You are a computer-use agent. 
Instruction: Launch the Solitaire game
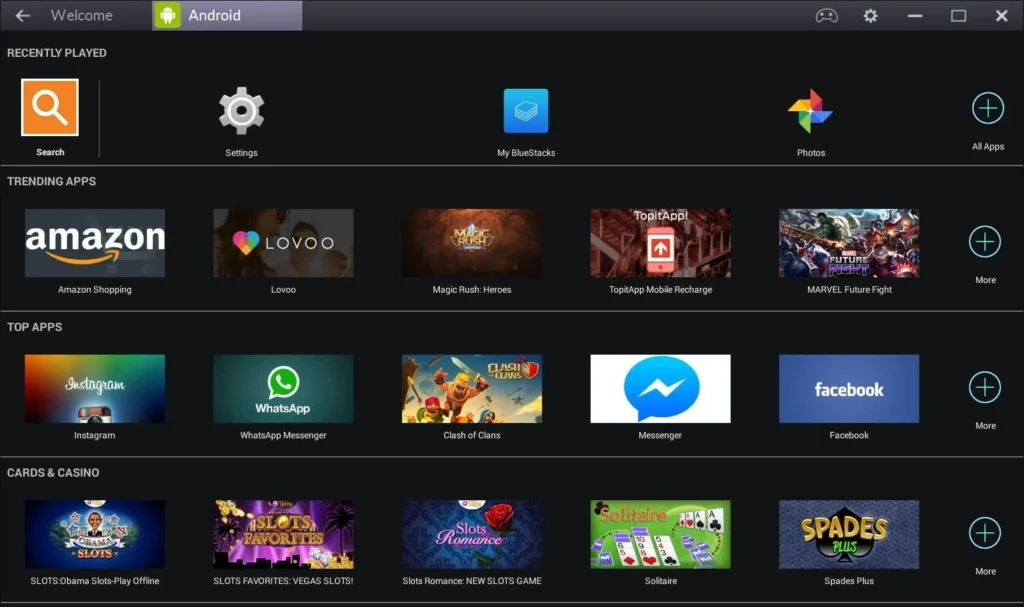coord(660,533)
